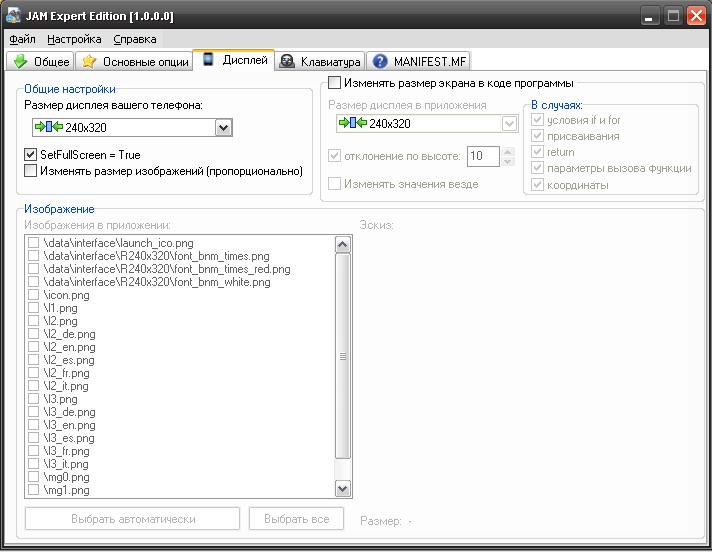Decrease height deviation with spinner down arrow

pyautogui.click(x=508, y=162)
